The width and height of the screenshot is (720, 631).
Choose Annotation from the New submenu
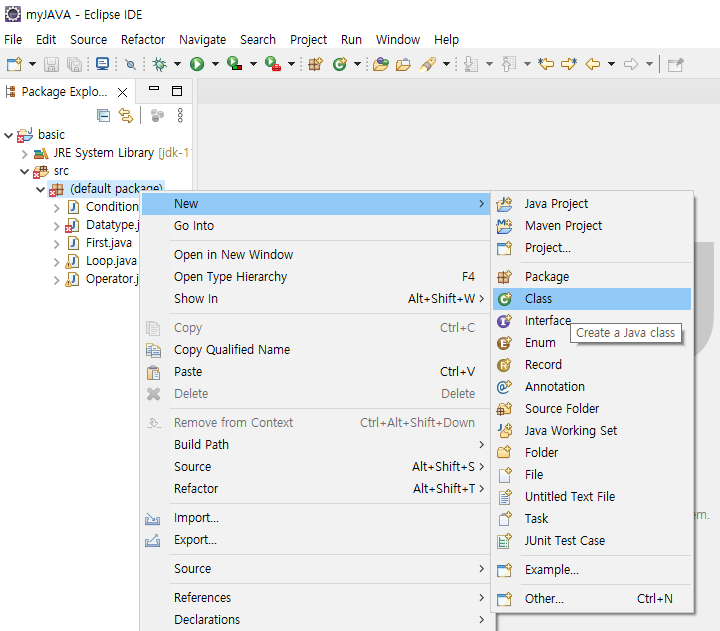click(x=592, y=387)
